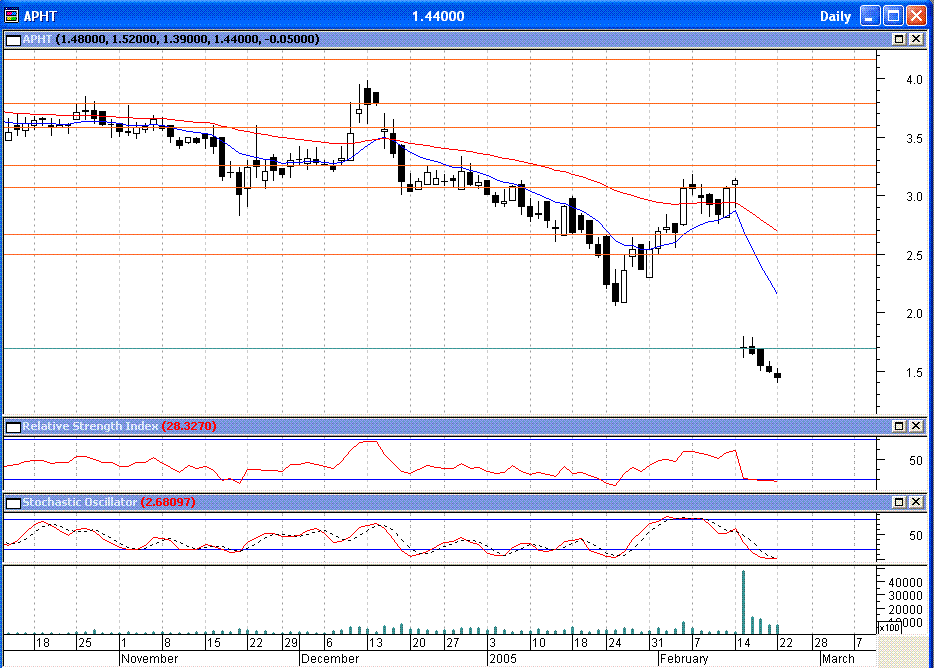The height and width of the screenshot is (668, 934).
Task: Click the x100 volume scale label
Action: point(889,627)
